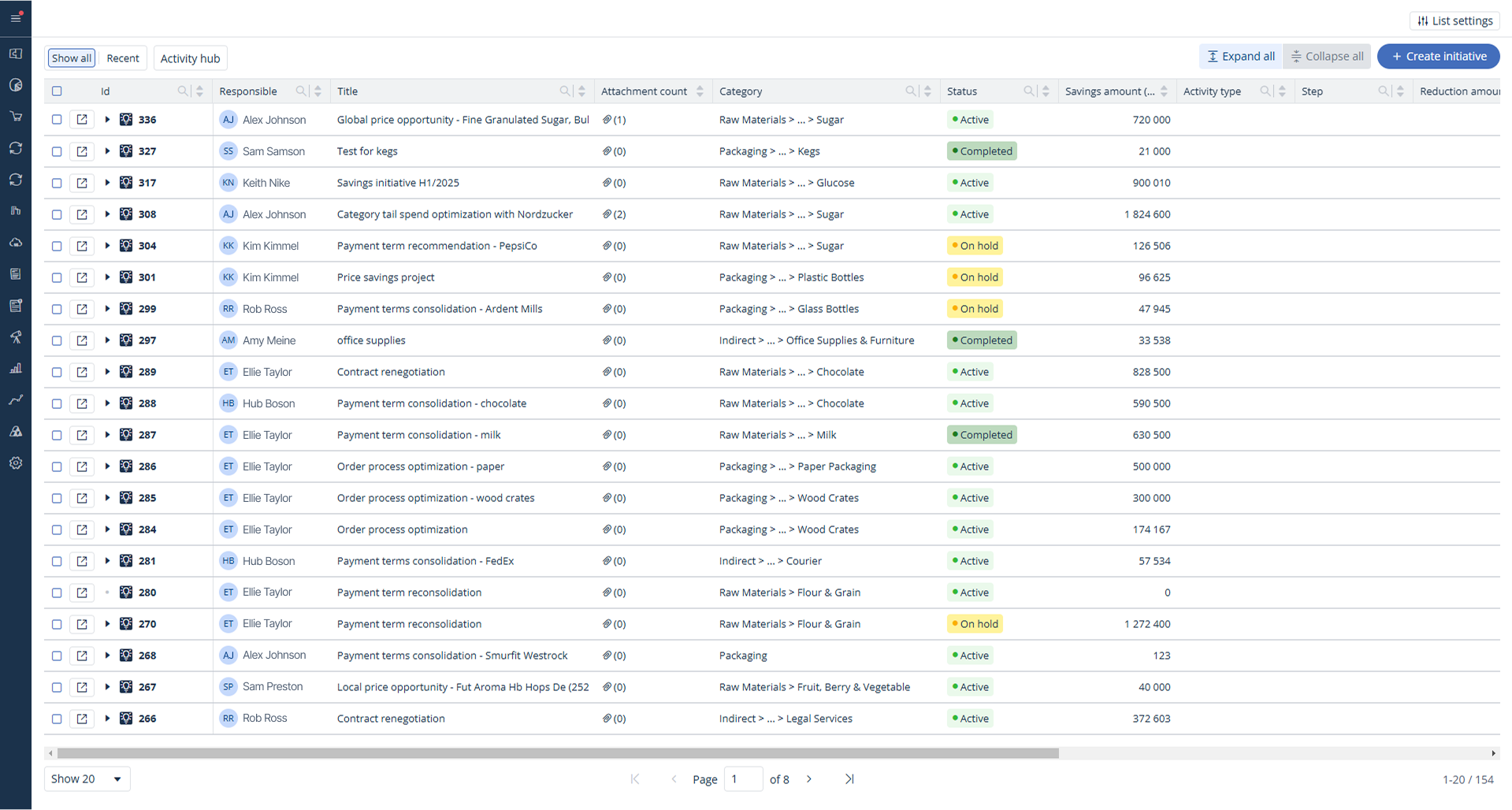Open the Activity hub tab

click(190, 58)
